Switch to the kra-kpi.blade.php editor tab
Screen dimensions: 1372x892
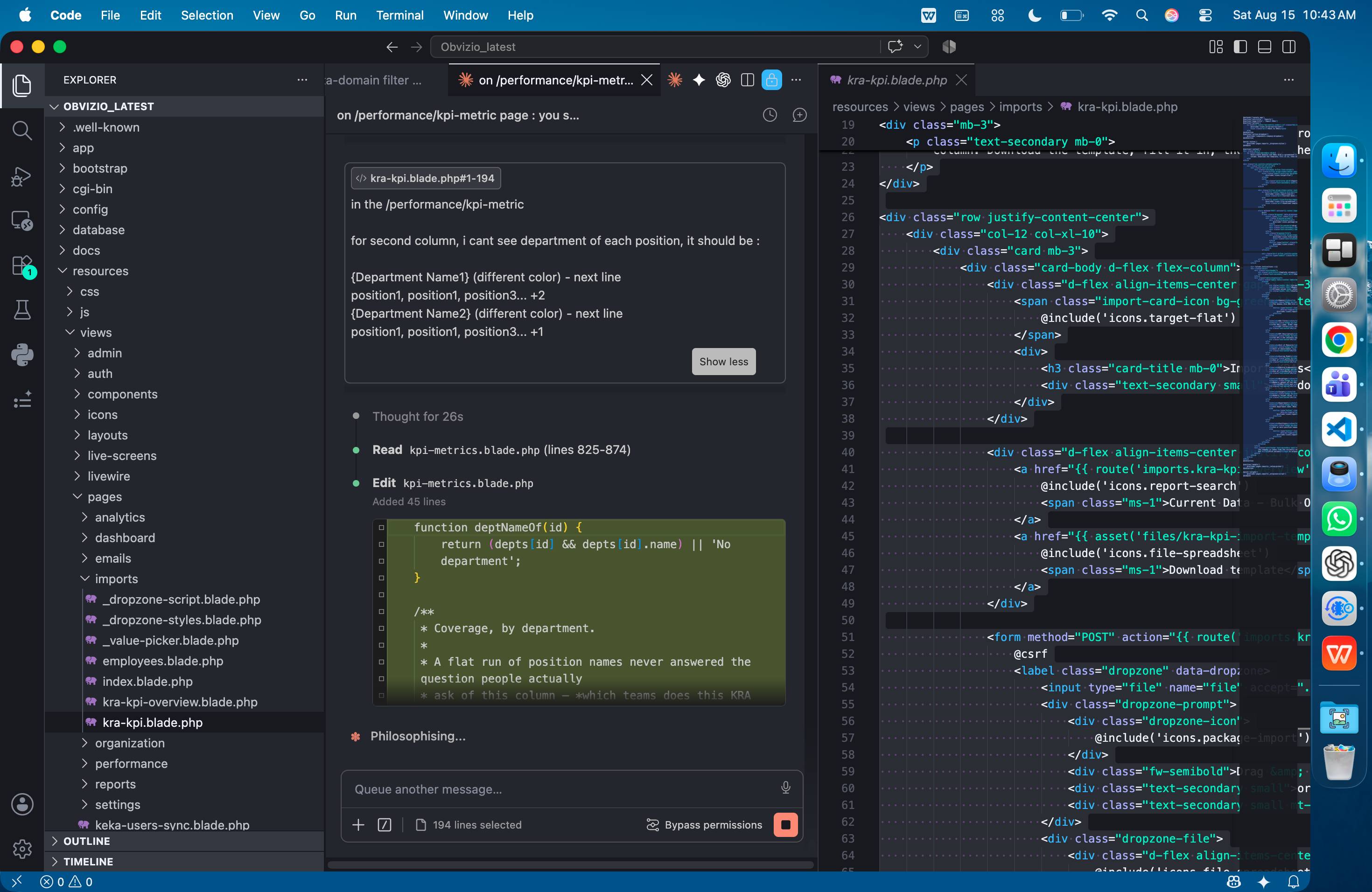pos(896,80)
